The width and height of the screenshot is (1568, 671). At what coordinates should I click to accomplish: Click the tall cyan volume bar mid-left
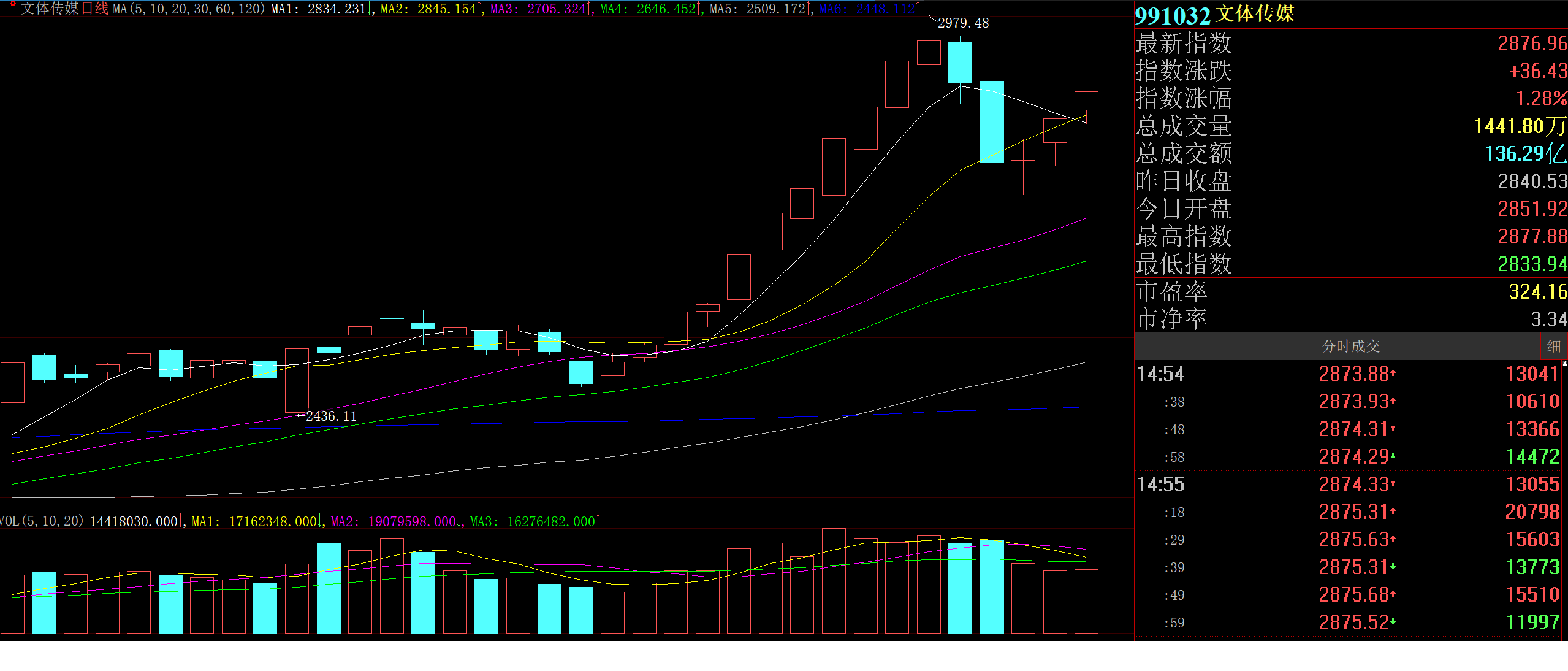point(329,588)
